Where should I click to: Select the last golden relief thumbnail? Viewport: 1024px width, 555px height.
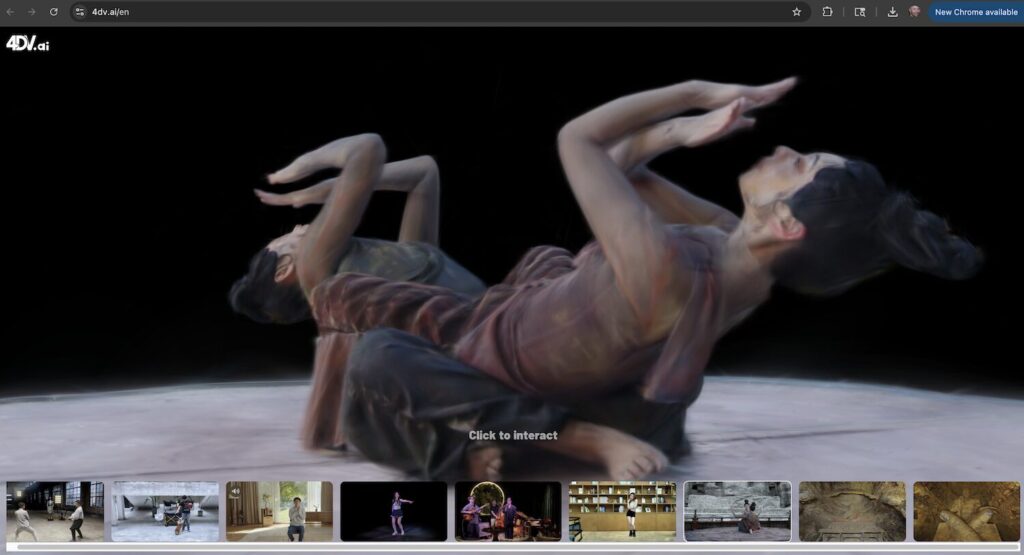coord(967,511)
